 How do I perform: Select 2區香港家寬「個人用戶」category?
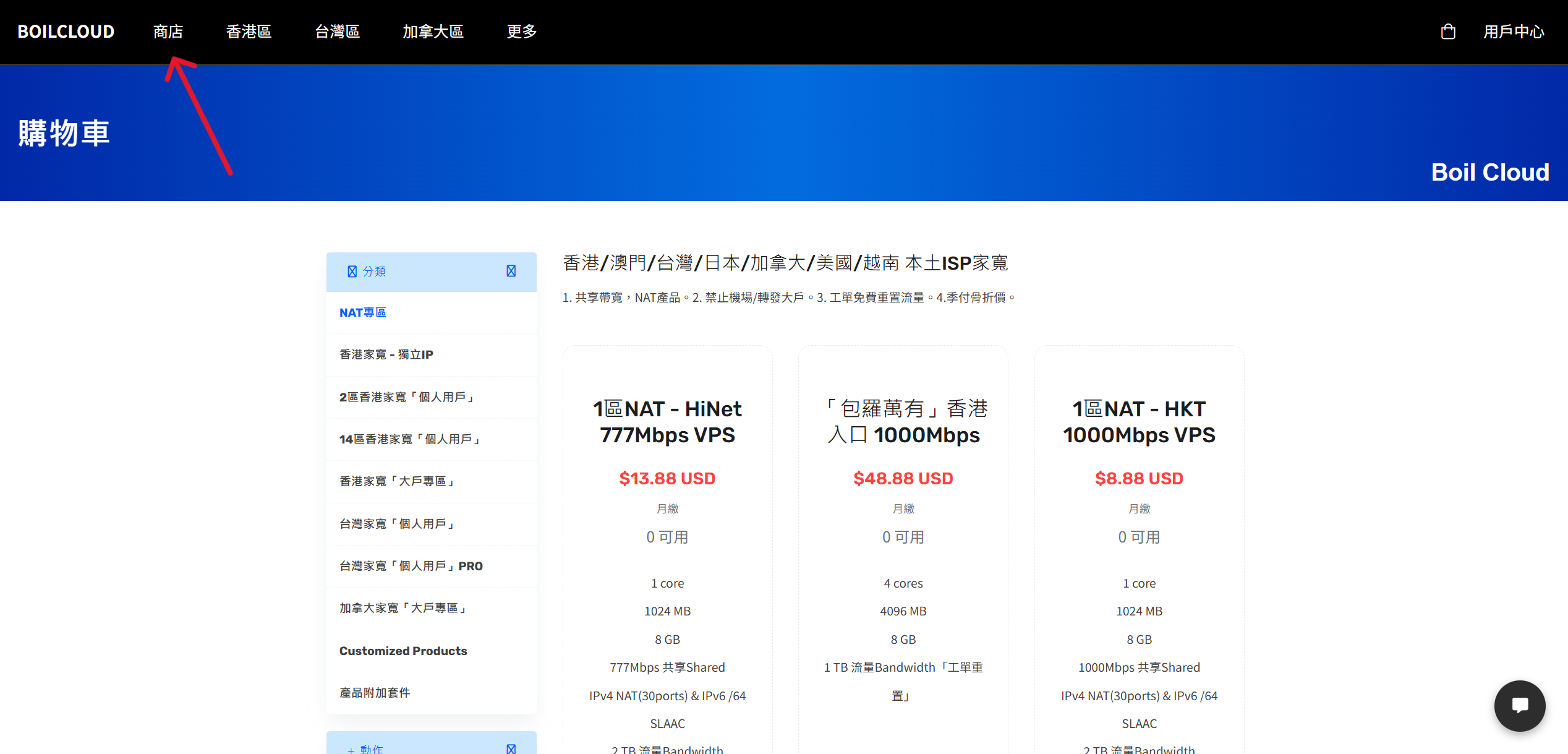pos(432,397)
